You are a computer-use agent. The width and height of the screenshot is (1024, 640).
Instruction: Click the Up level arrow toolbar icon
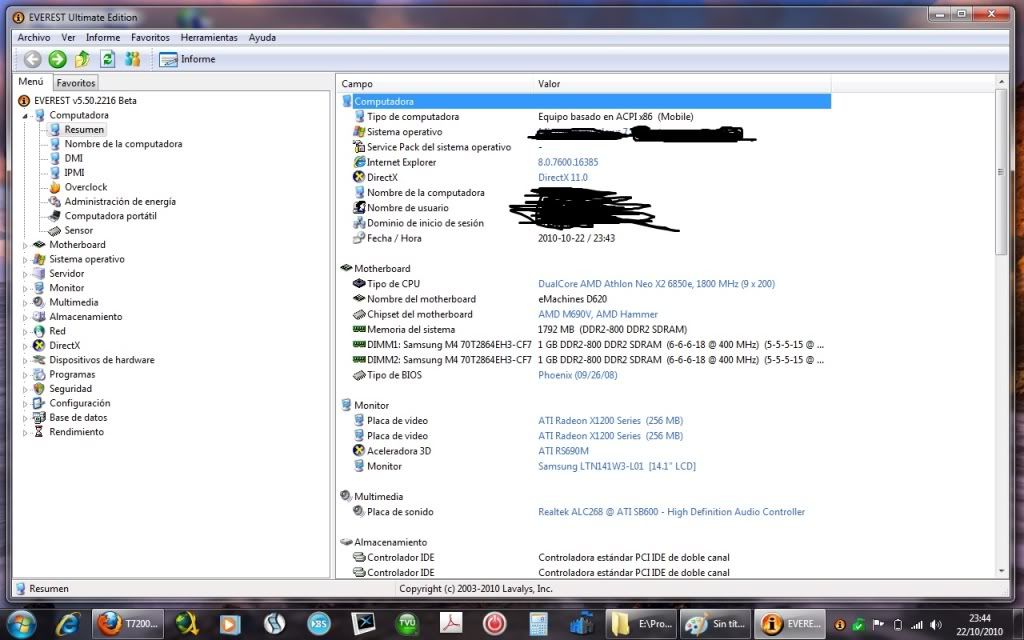click(82, 59)
